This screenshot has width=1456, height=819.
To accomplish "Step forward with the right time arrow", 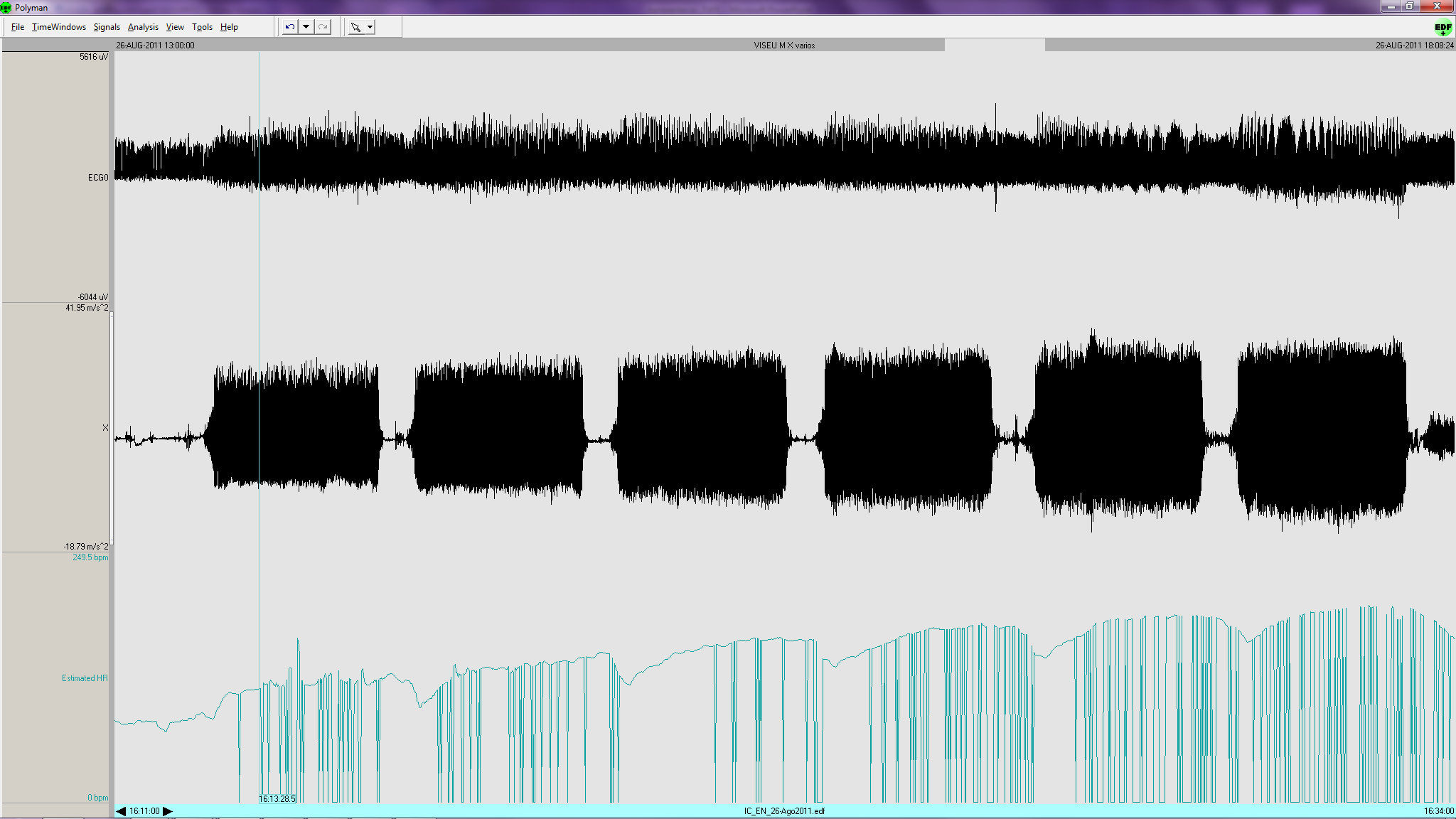I will point(168,811).
